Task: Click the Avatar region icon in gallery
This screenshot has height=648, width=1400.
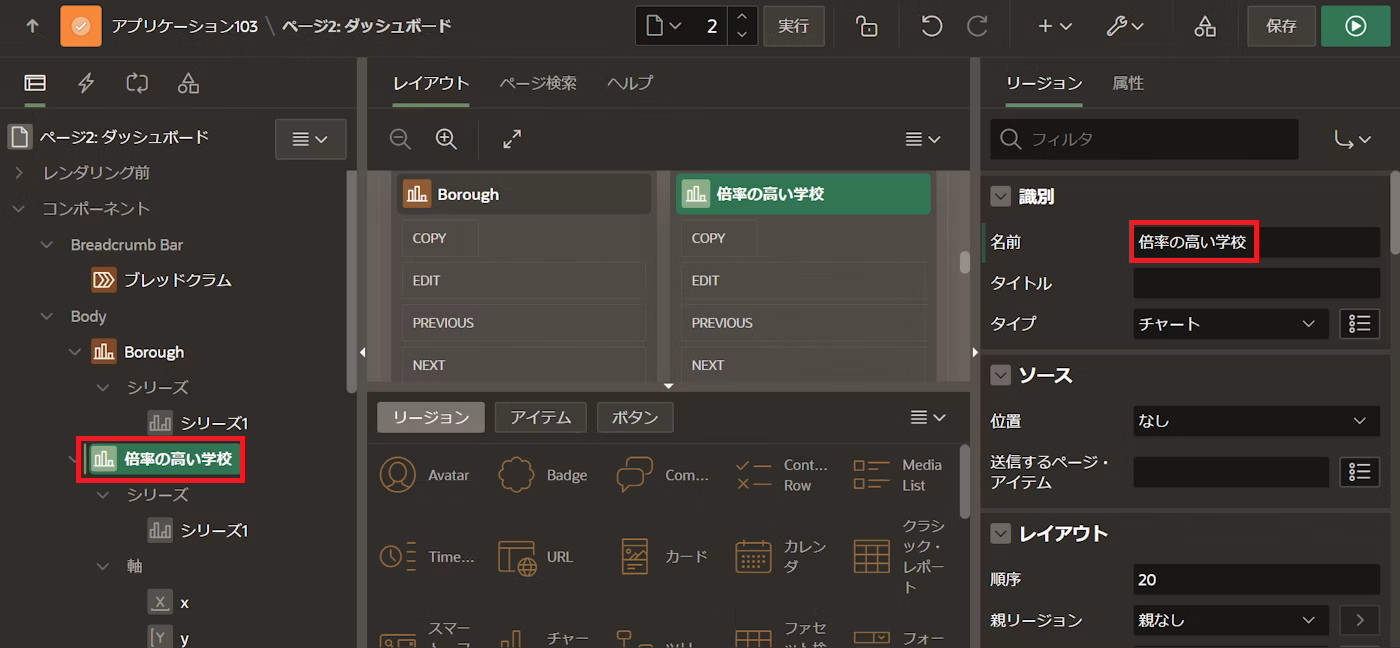Action: click(398, 475)
